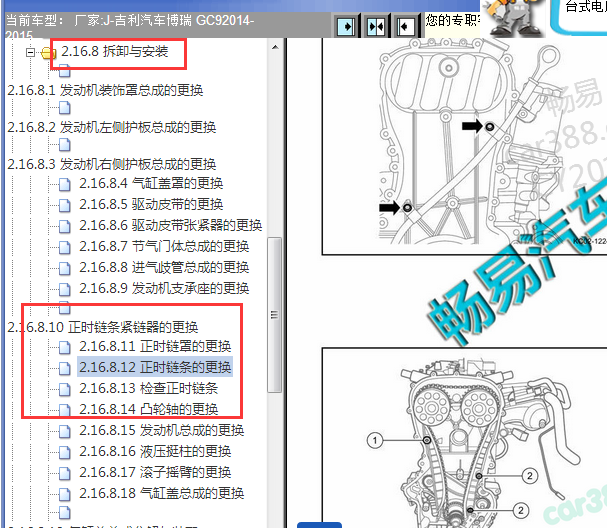Open 2.16.8.1 发动机装饰罩总成的更换
The image size is (607, 528).
pyautogui.click(x=105, y=90)
